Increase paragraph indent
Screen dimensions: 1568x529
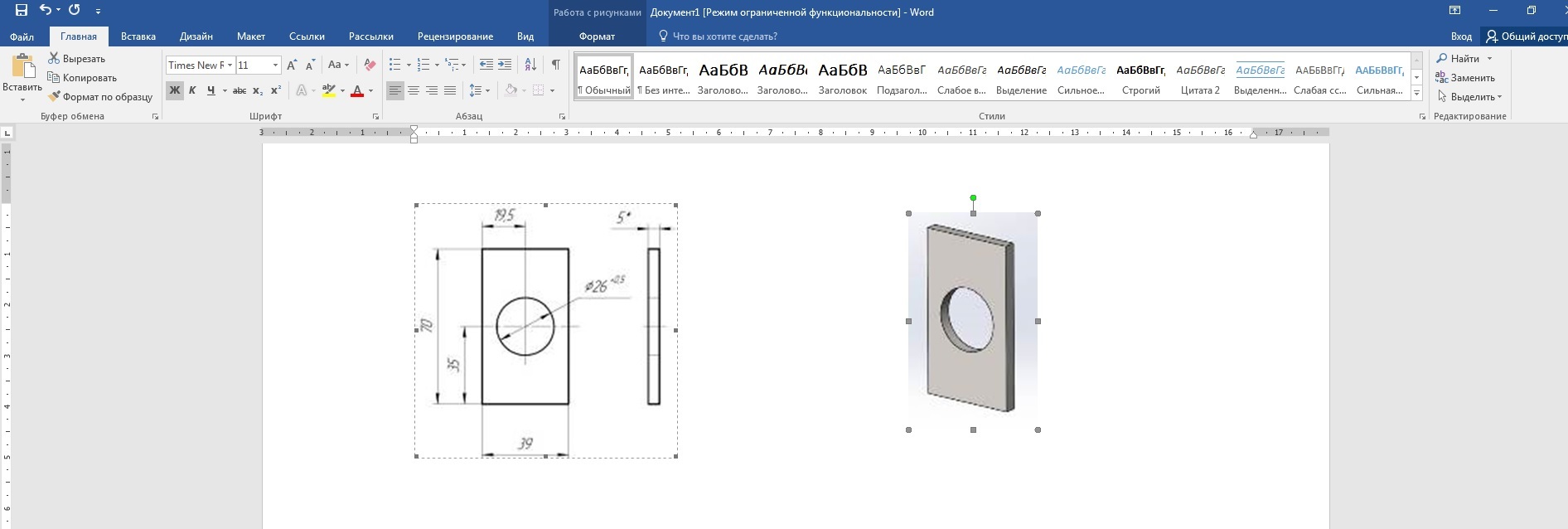click(x=505, y=65)
